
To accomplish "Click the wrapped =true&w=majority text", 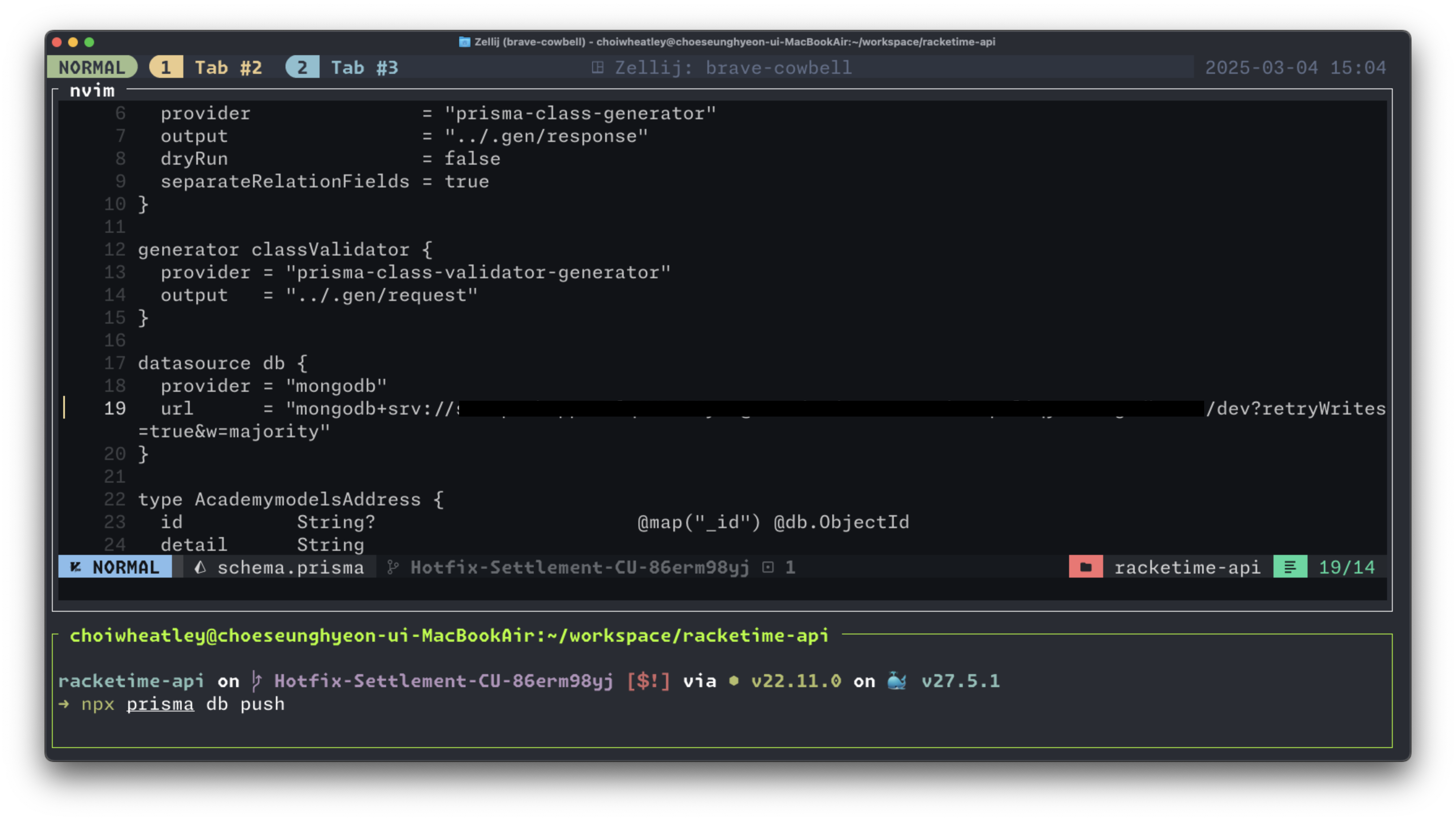I will pyautogui.click(x=234, y=432).
